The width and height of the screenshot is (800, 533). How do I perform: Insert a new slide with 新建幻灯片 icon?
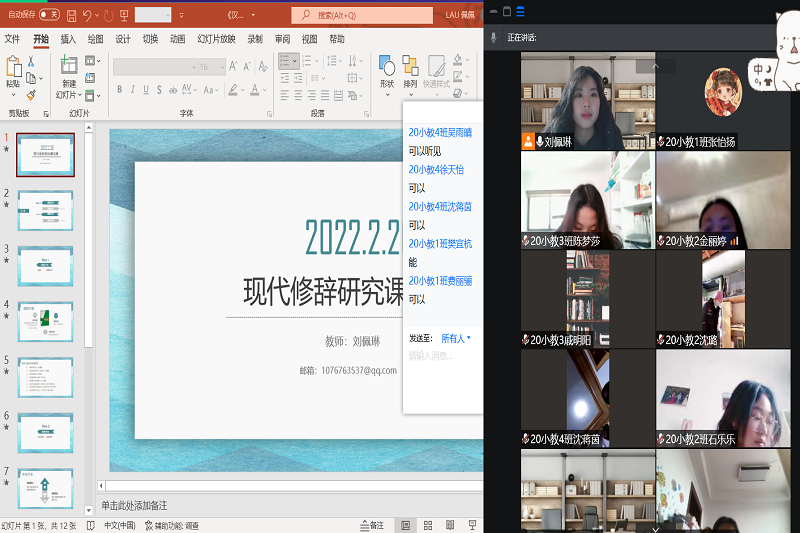click(67, 70)
